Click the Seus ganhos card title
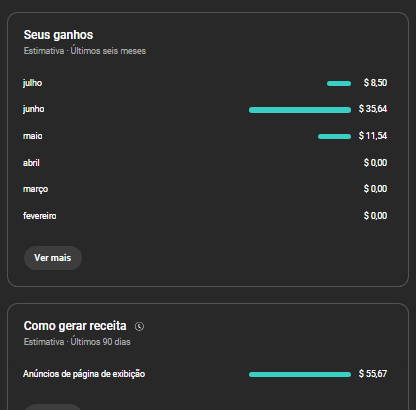 click(x=58, y=35)
